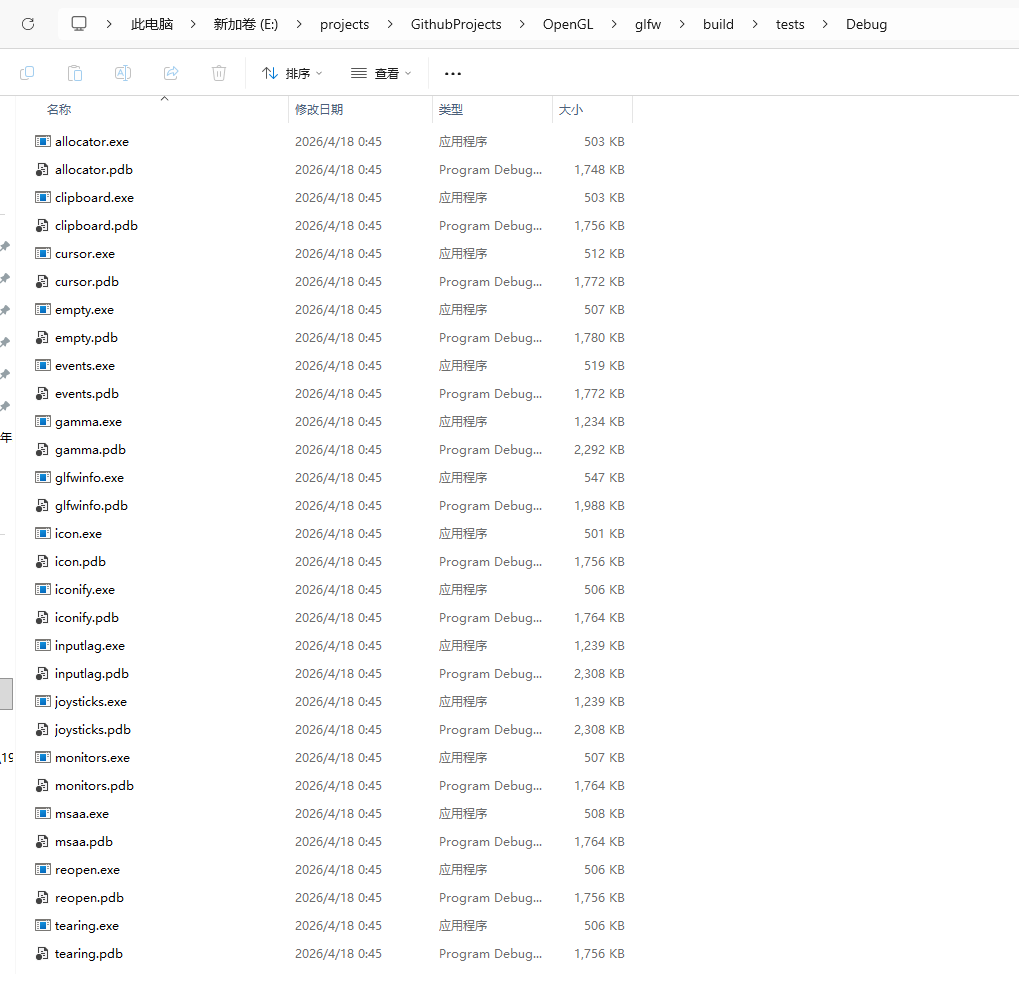This screenshot has width=1019, height=981.
Task: Click the Share toolbar icon
Action: tap(171, 73)
